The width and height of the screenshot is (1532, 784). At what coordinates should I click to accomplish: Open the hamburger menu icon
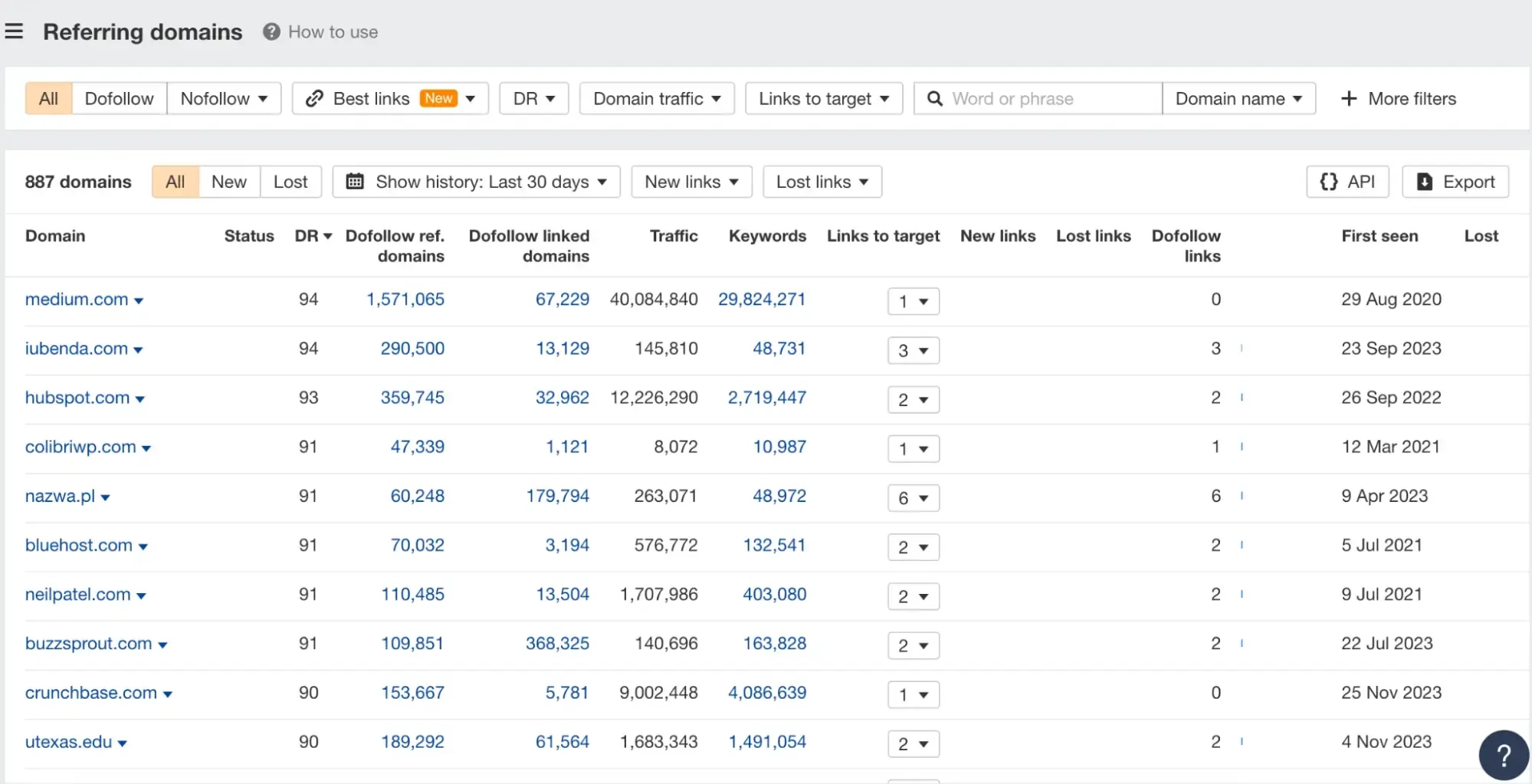14,31
